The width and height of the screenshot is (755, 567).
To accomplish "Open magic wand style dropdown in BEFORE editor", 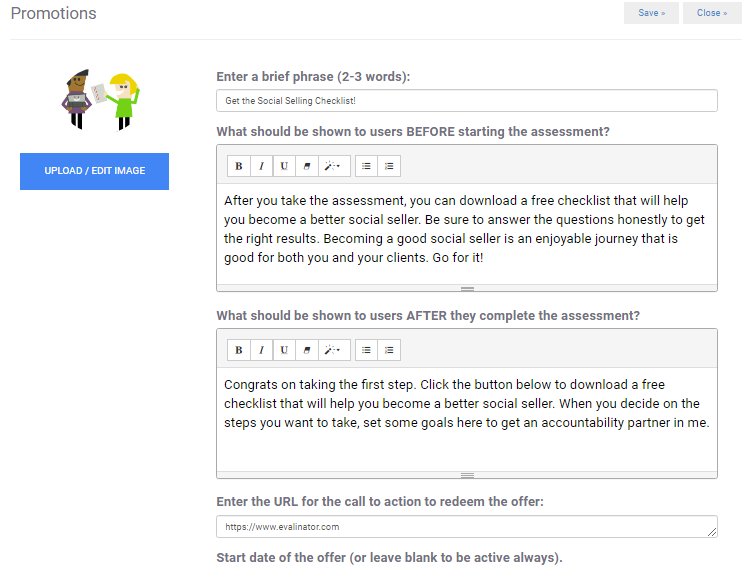I will tap(334, 166).
